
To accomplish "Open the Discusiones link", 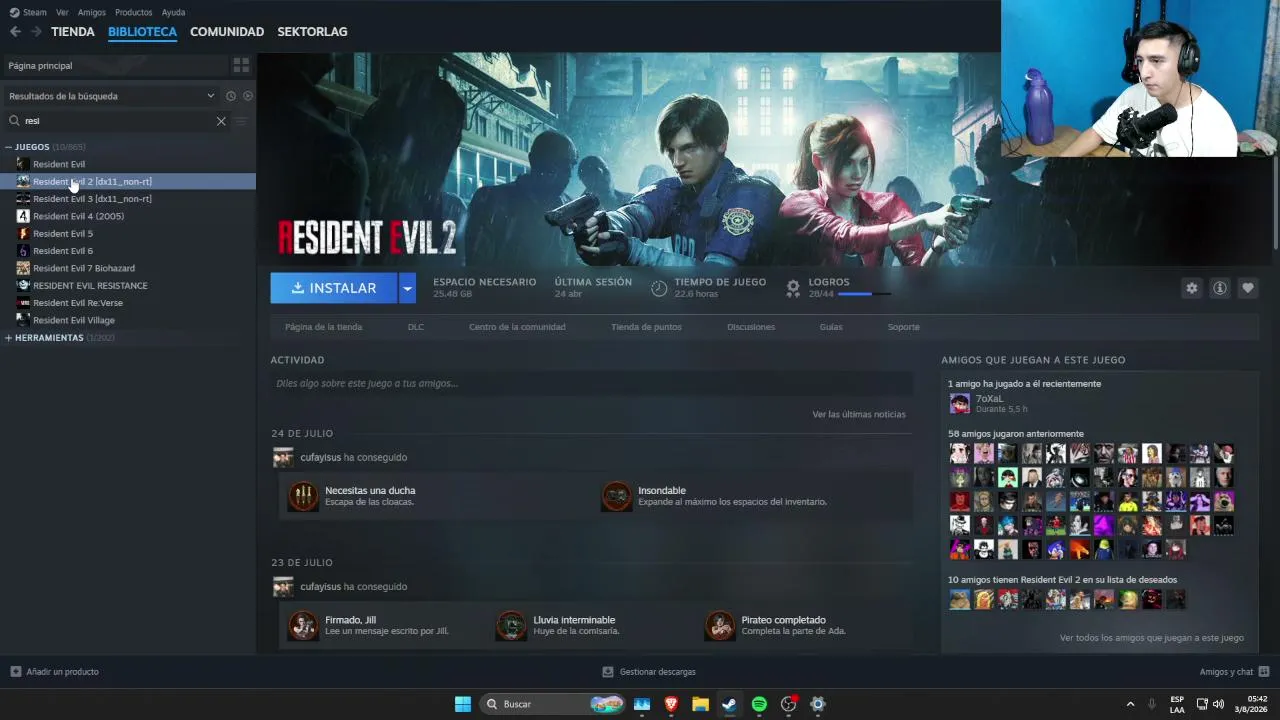I will pyautogui.click(x=751, y=327).
